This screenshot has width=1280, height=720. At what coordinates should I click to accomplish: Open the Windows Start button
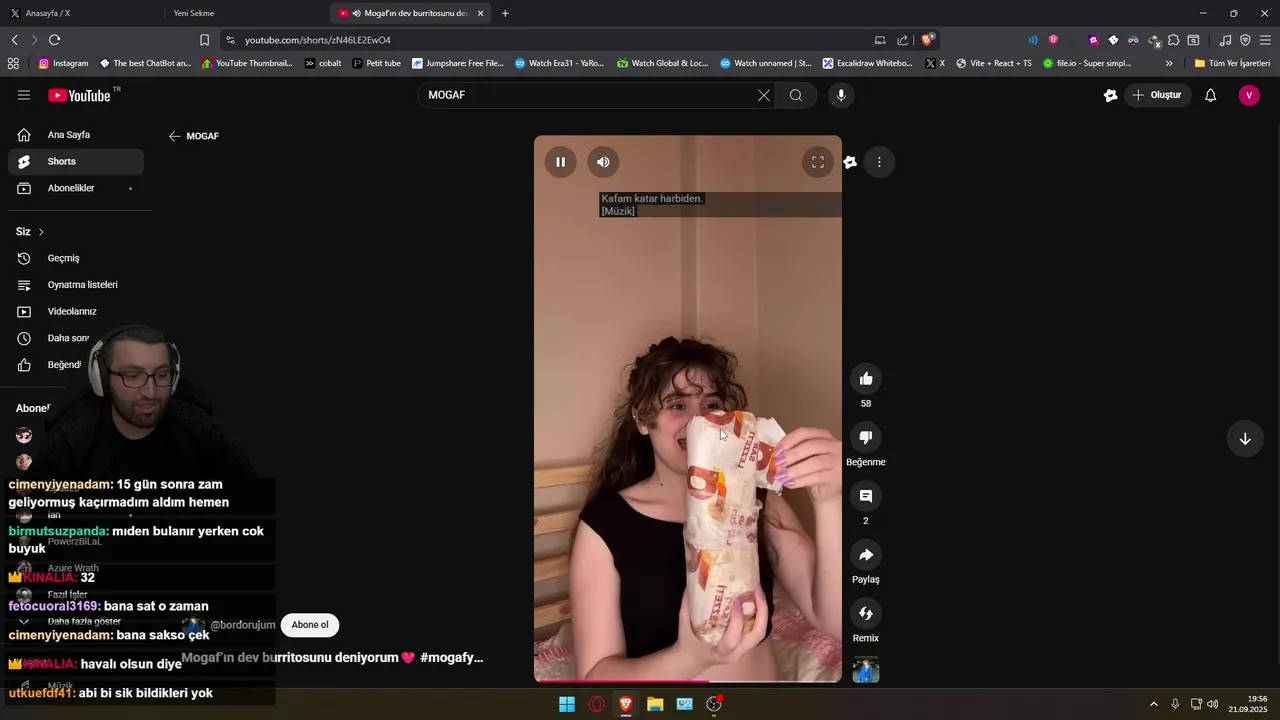567,704
